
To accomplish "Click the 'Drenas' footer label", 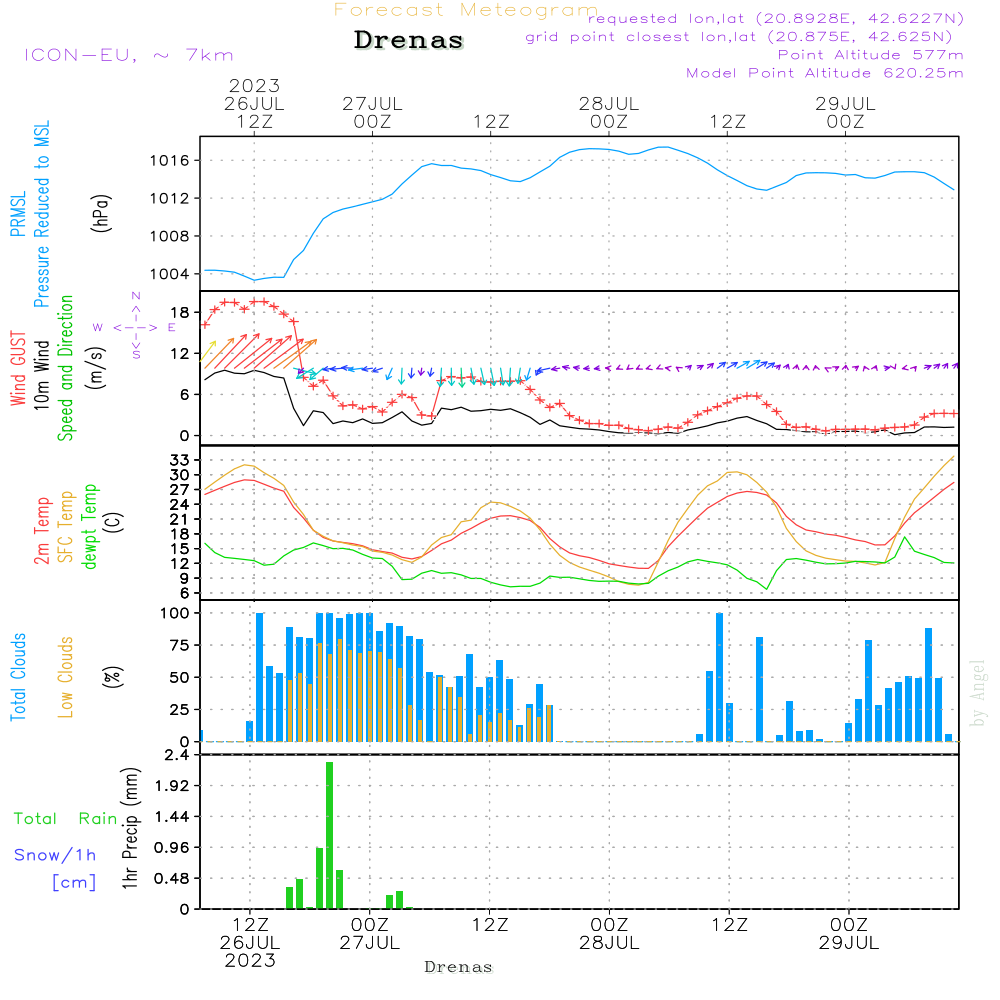I will (x=459, y=967).
